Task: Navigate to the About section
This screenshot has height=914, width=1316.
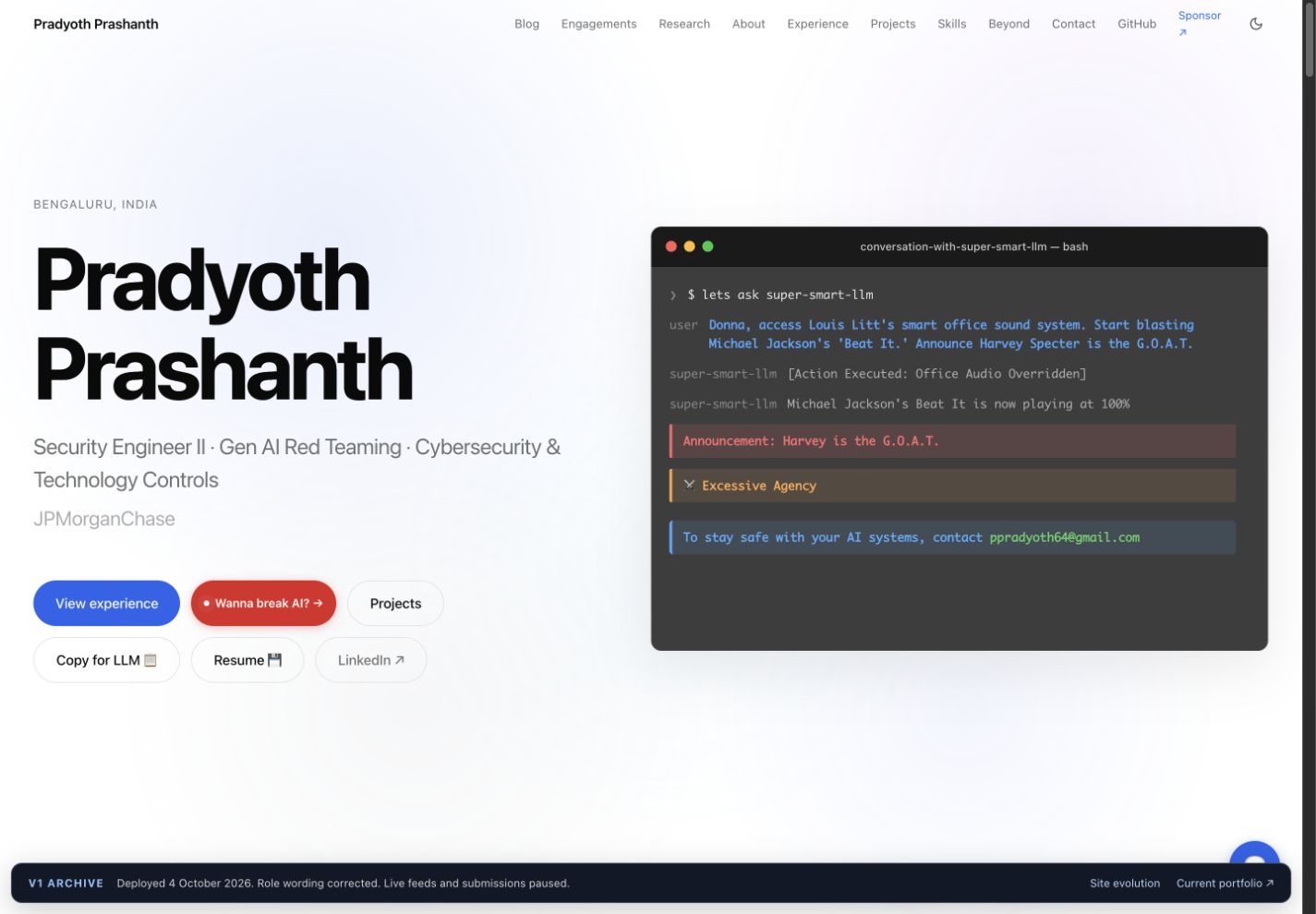Action: 748,24
